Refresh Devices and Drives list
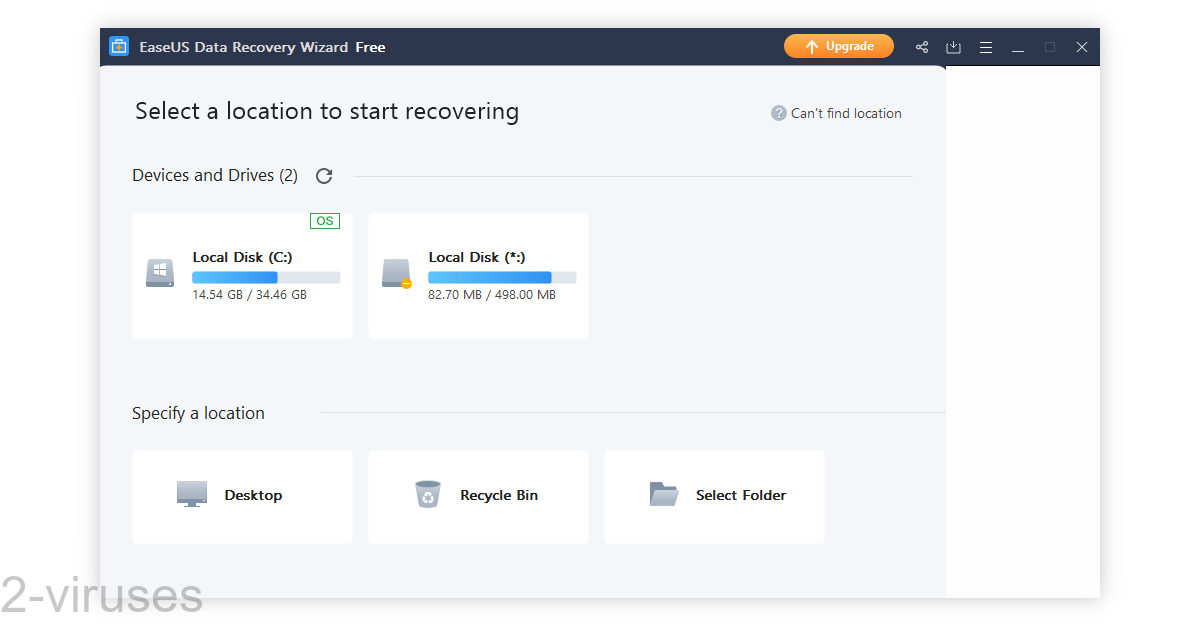This screenshot has width=1200, height=623. [x=324, y=176]
